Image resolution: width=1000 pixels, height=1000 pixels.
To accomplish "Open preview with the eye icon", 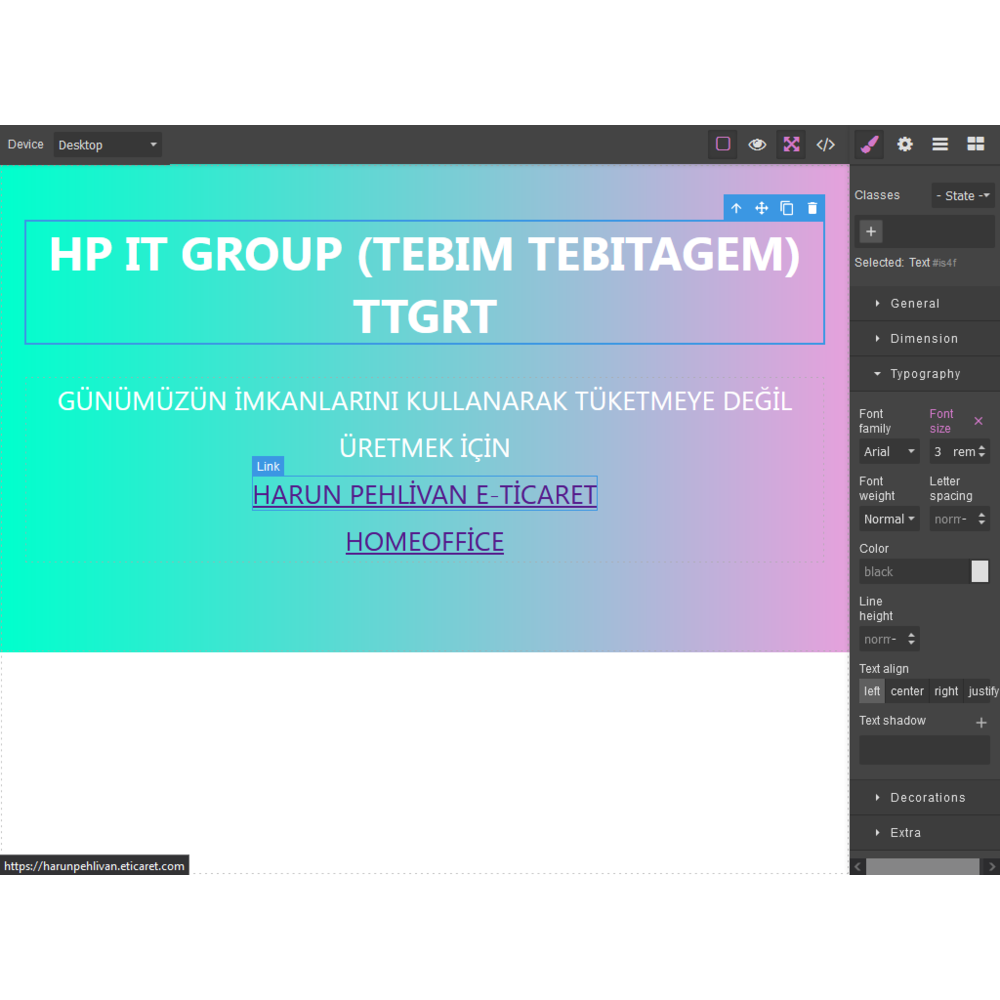I will click(x=757, y=144).
